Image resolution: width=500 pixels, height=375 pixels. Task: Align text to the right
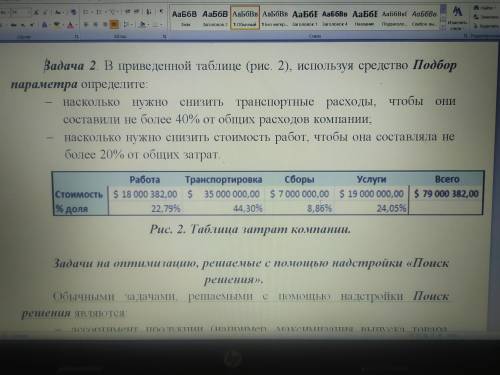click(x=105, y=24)
